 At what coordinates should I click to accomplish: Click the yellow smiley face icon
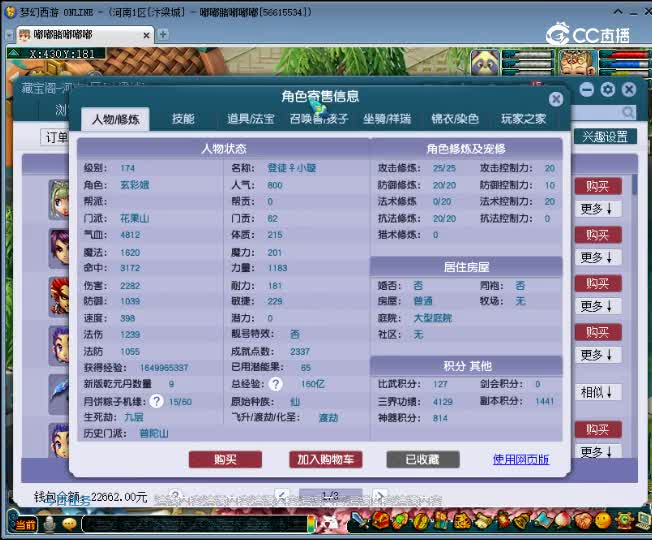(x=603, y=520)
